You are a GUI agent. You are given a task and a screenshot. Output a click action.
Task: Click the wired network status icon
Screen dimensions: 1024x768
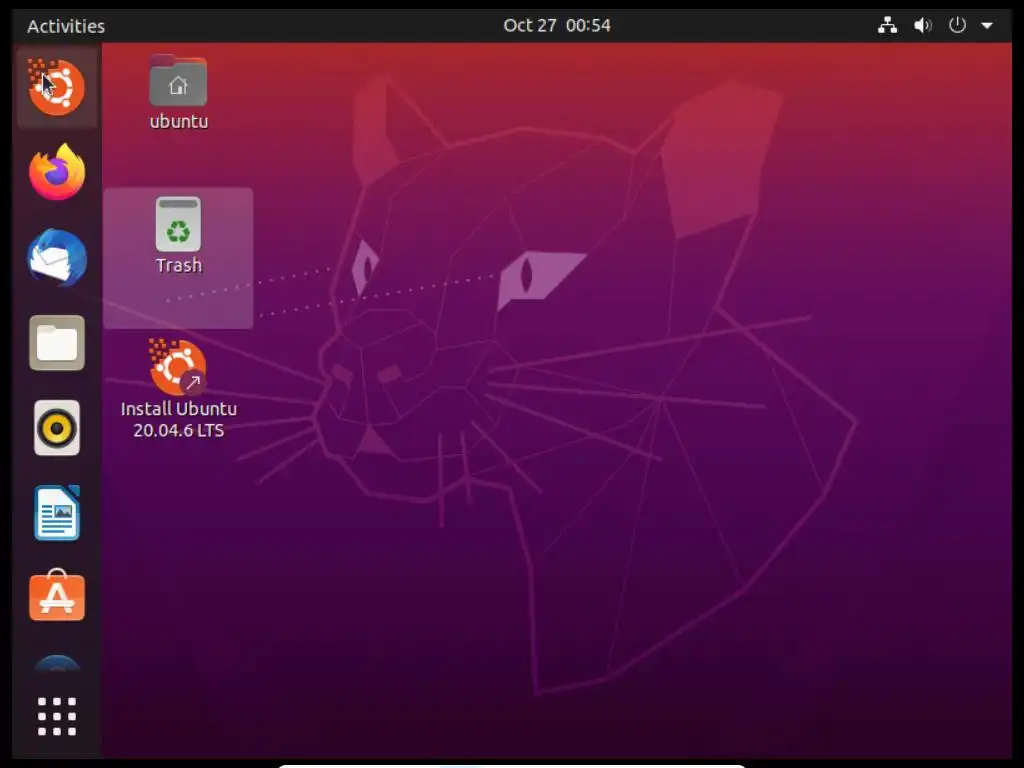point(887,25)
